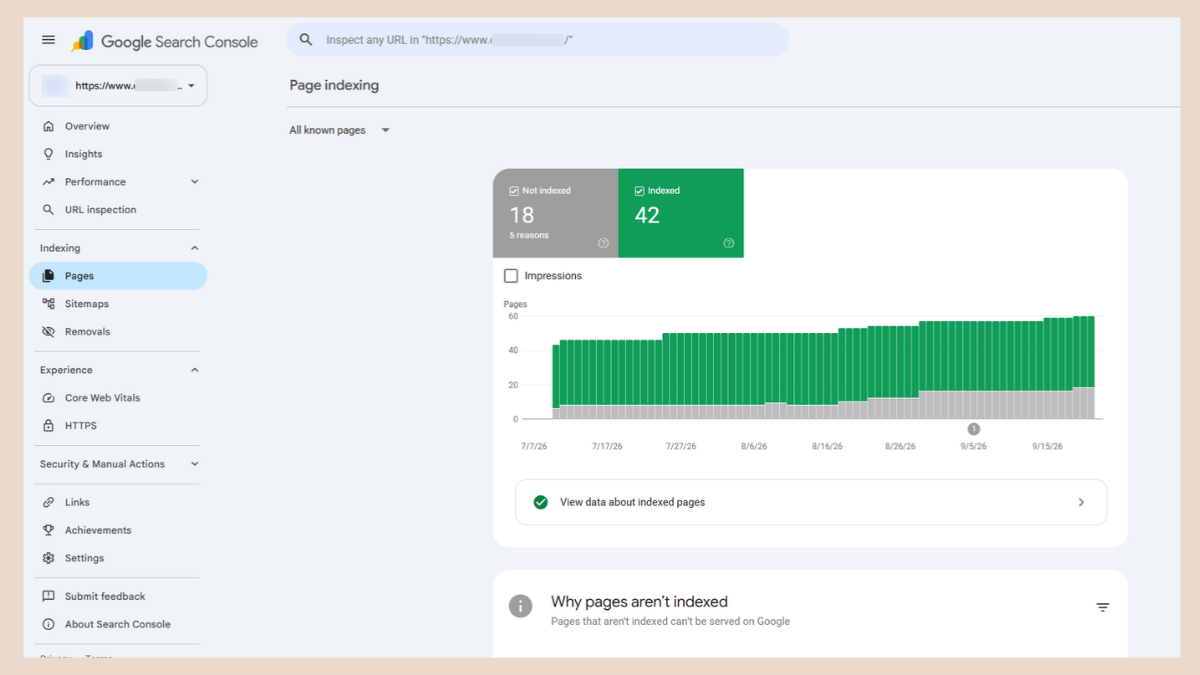Collapse the Indexing section
The height and width of the screenshot is (675, 1200).
click(194, 248)
